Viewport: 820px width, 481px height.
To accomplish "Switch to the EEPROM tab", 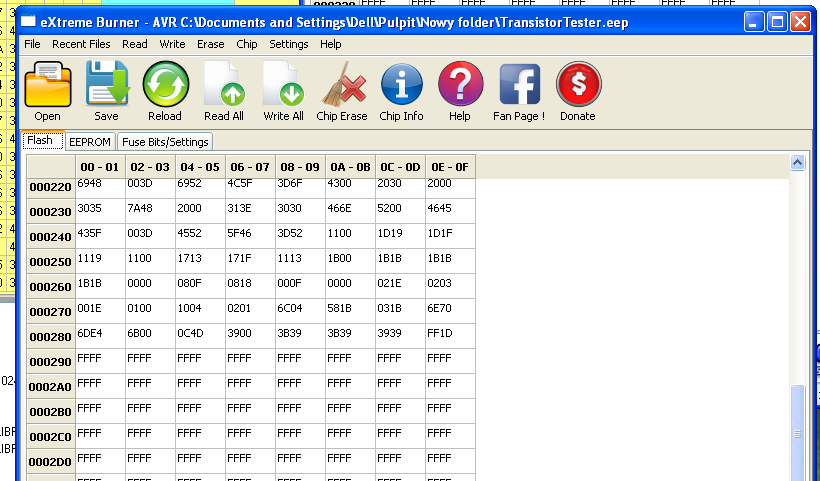I will click(x=90, y=142).
